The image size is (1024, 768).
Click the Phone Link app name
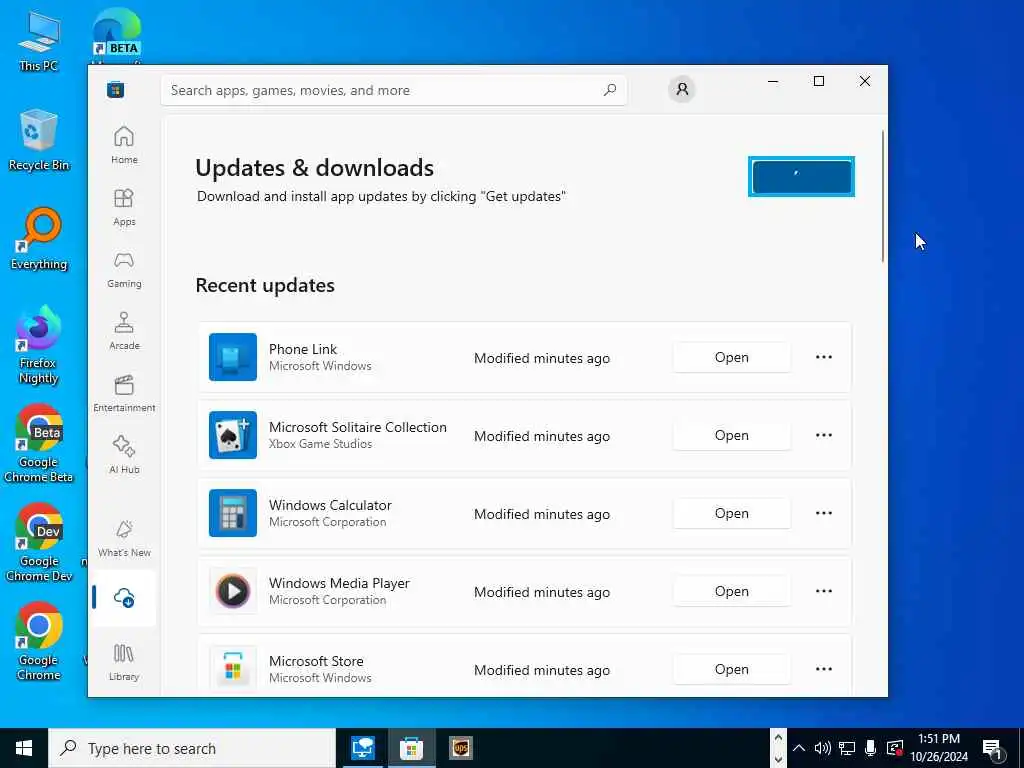tap(303, 349)
